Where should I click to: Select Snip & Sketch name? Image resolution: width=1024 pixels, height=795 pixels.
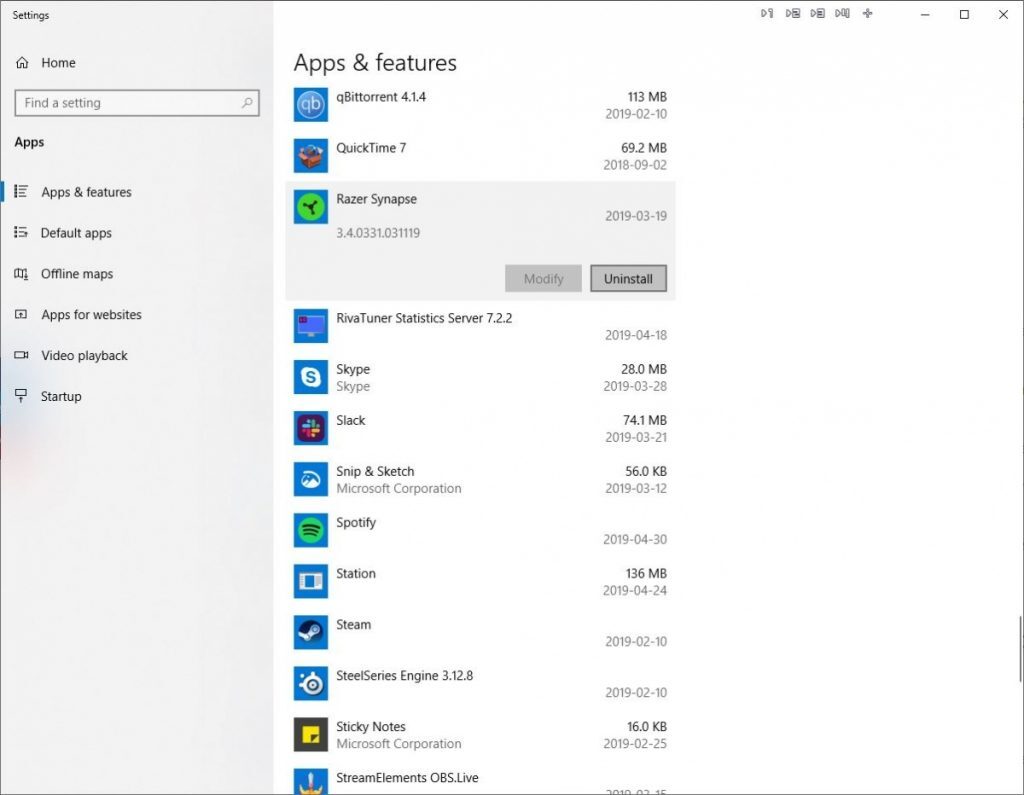[375, 471]
